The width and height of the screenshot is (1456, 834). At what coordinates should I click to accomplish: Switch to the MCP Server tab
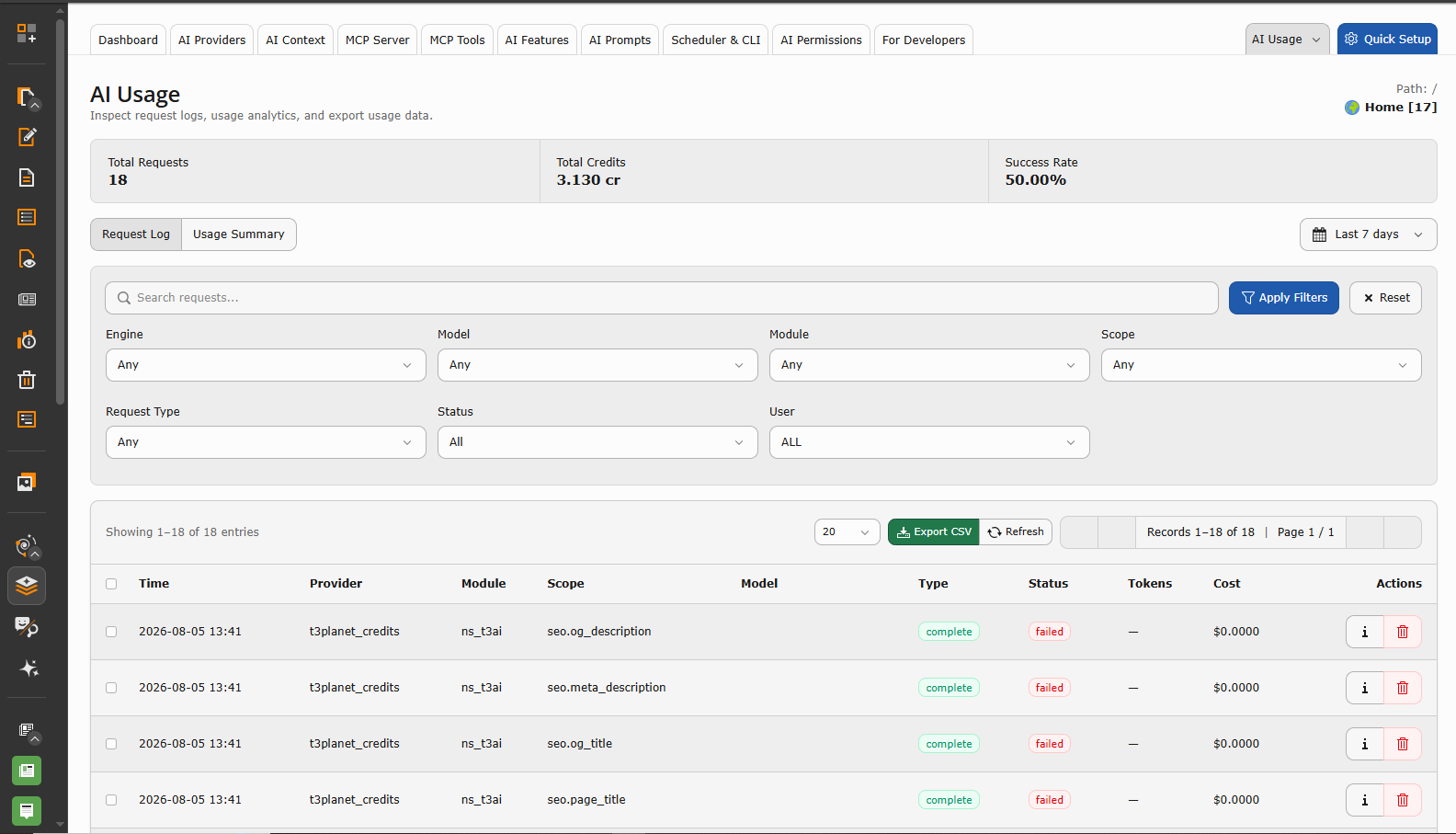tap(377, 40)
